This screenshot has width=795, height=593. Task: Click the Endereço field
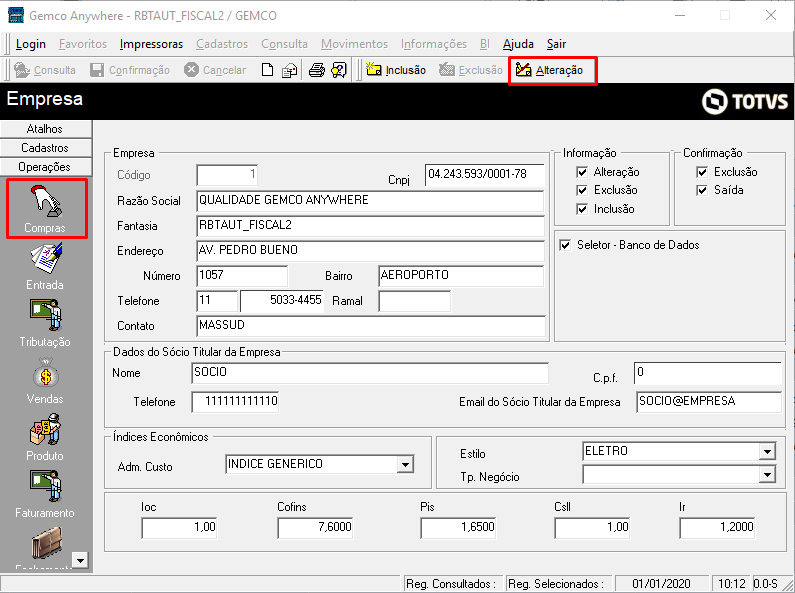coord(370,251)
